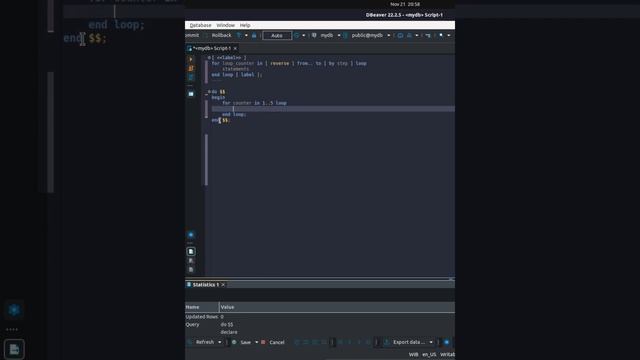The image size is (640, 360).
Task: Expand the transaction mode dropdown arrow
Action: (x=304, y=36)
